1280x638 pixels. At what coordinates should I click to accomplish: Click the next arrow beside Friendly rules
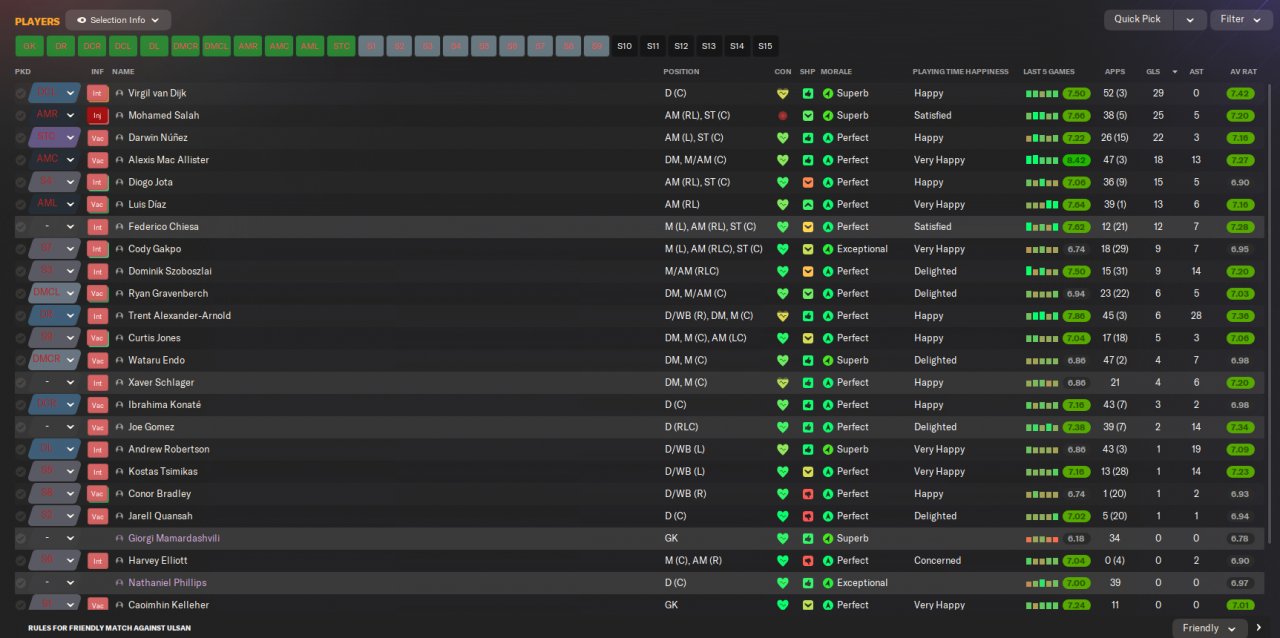[1259, 628]
